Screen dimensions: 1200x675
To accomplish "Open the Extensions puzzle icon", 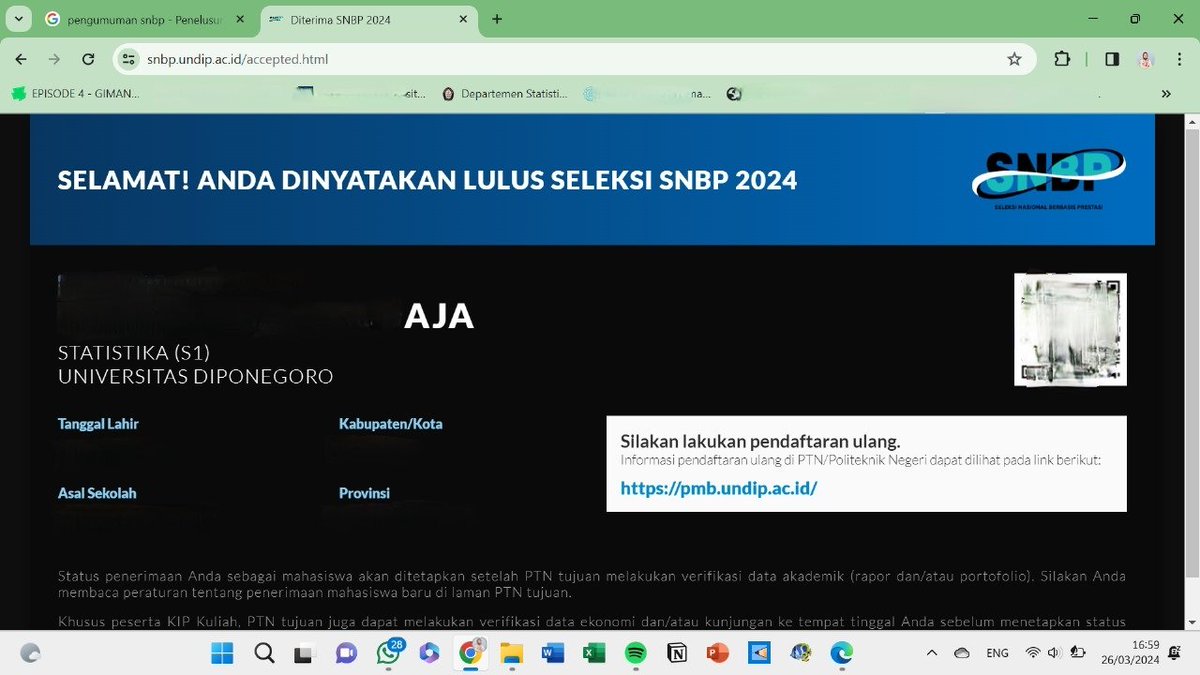I will click(1062, 59).
